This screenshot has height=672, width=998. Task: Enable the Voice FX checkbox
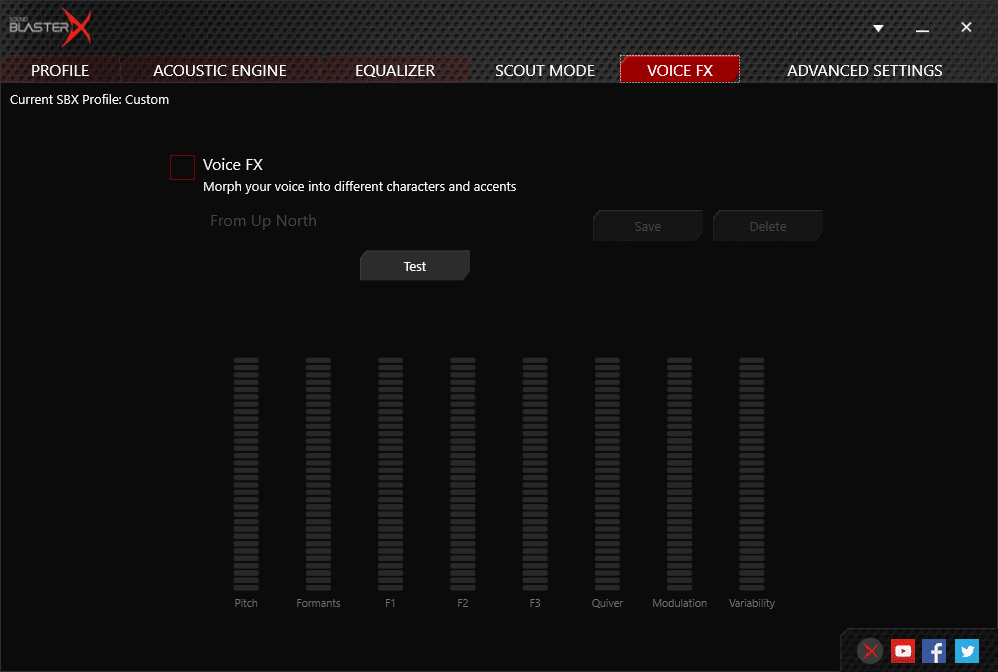tap(182, 167)
